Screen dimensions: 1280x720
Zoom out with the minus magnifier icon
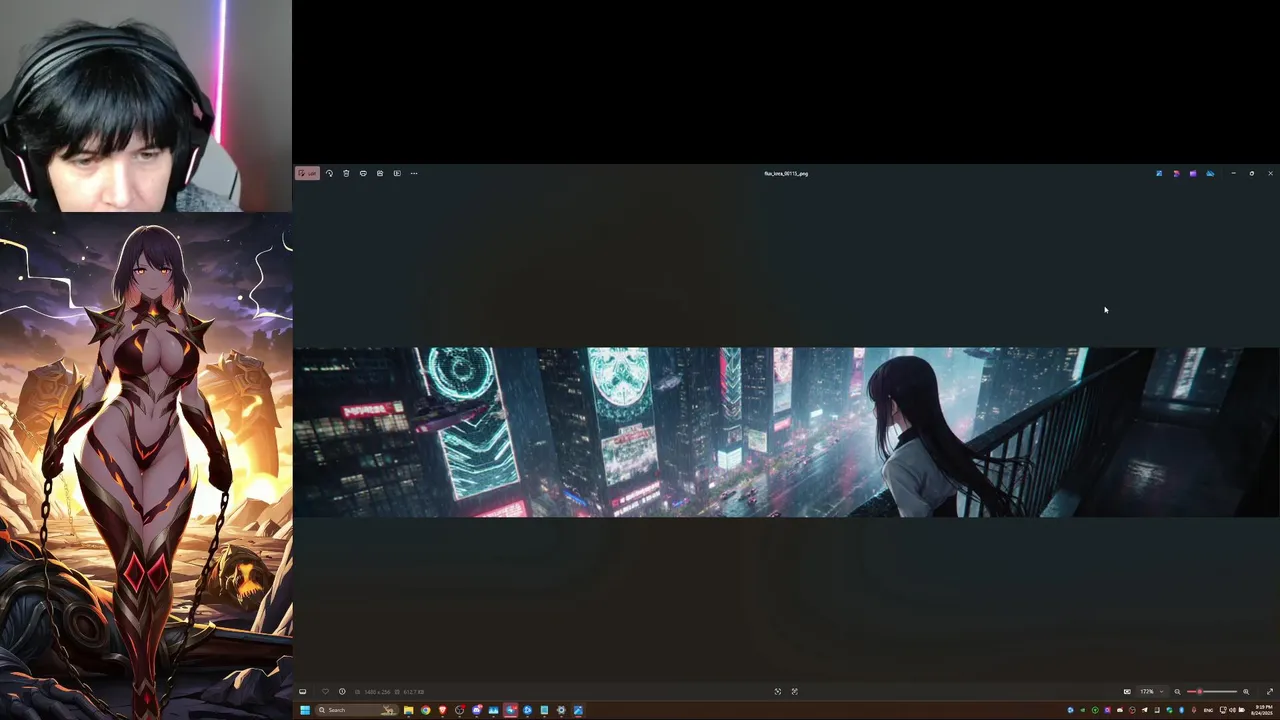click(x=1177, y=691)
